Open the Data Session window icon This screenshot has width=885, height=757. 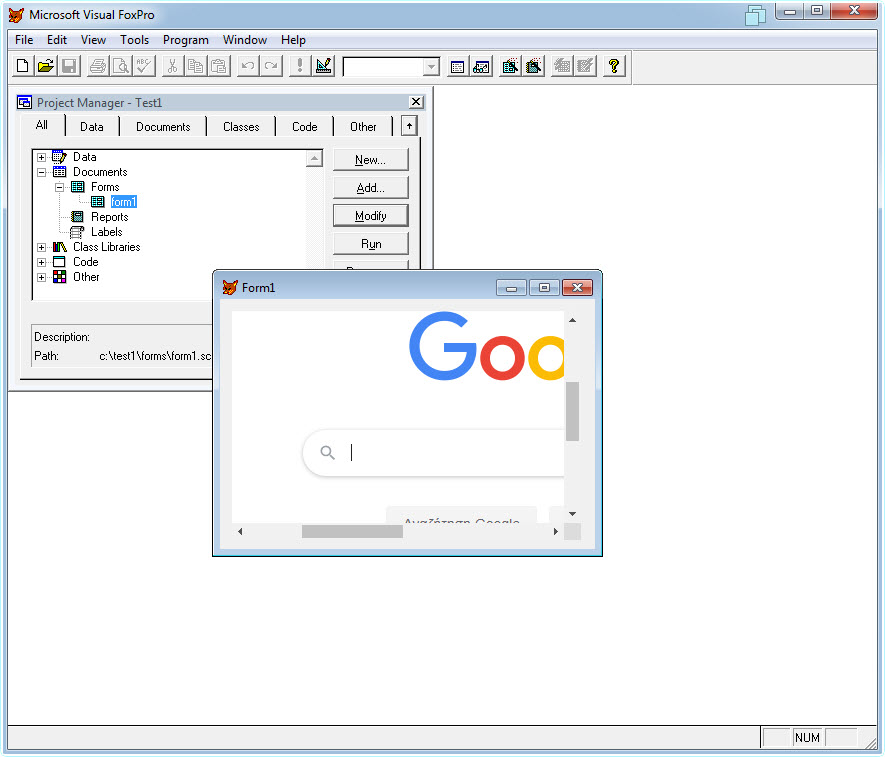(x=481, y=66)
